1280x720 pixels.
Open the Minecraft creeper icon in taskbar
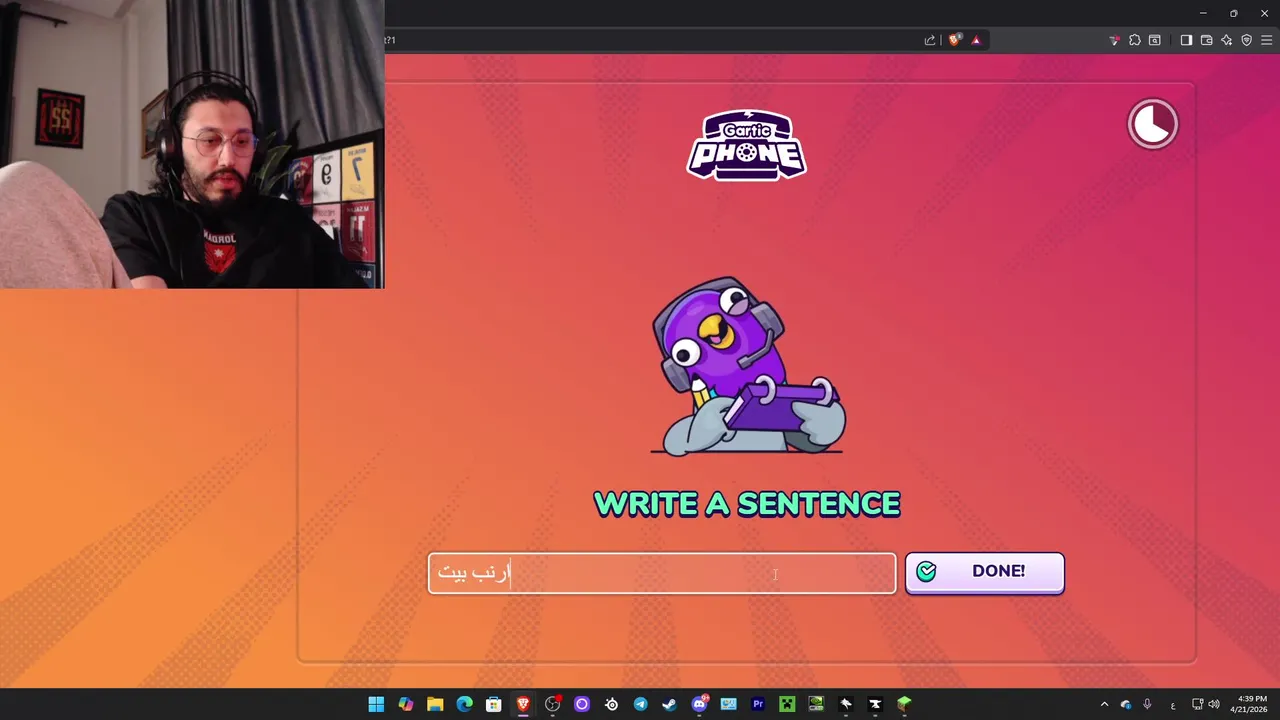[x=787, y=704]
